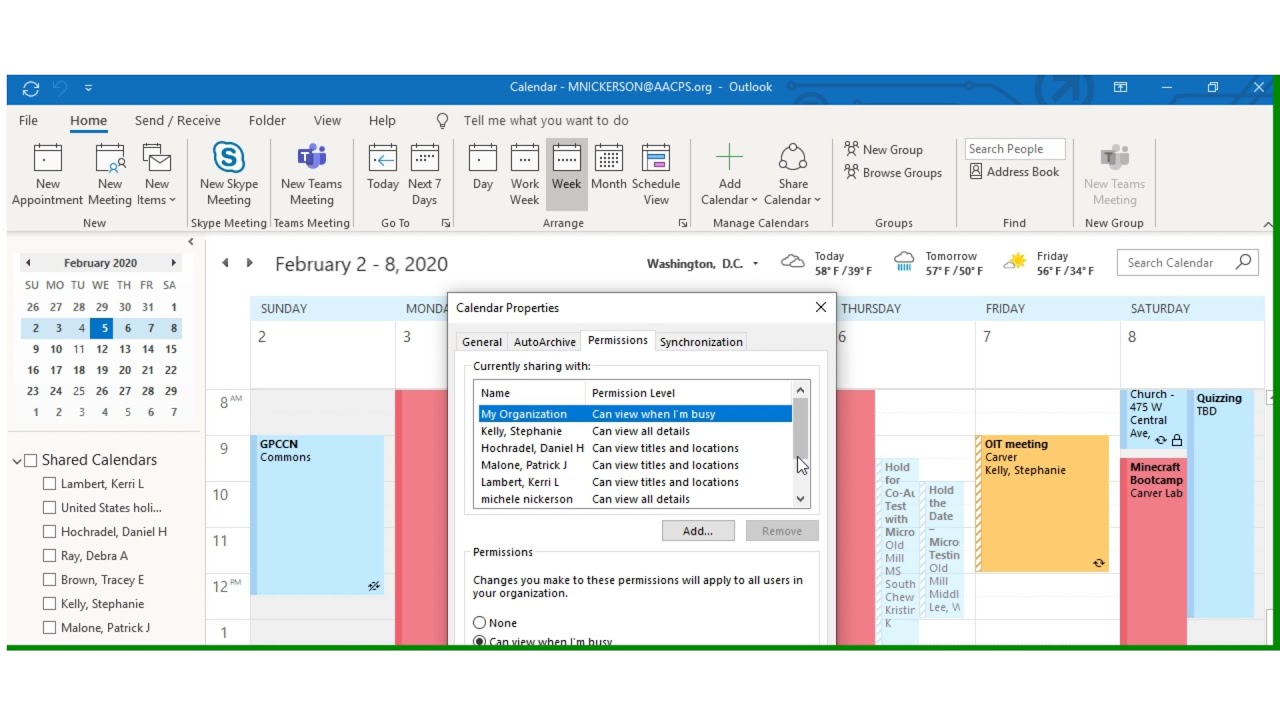The height and width of the screenshot is (720, 1280).
Task: Click the Add button to share calendar
Action: (x=698, y=530)
